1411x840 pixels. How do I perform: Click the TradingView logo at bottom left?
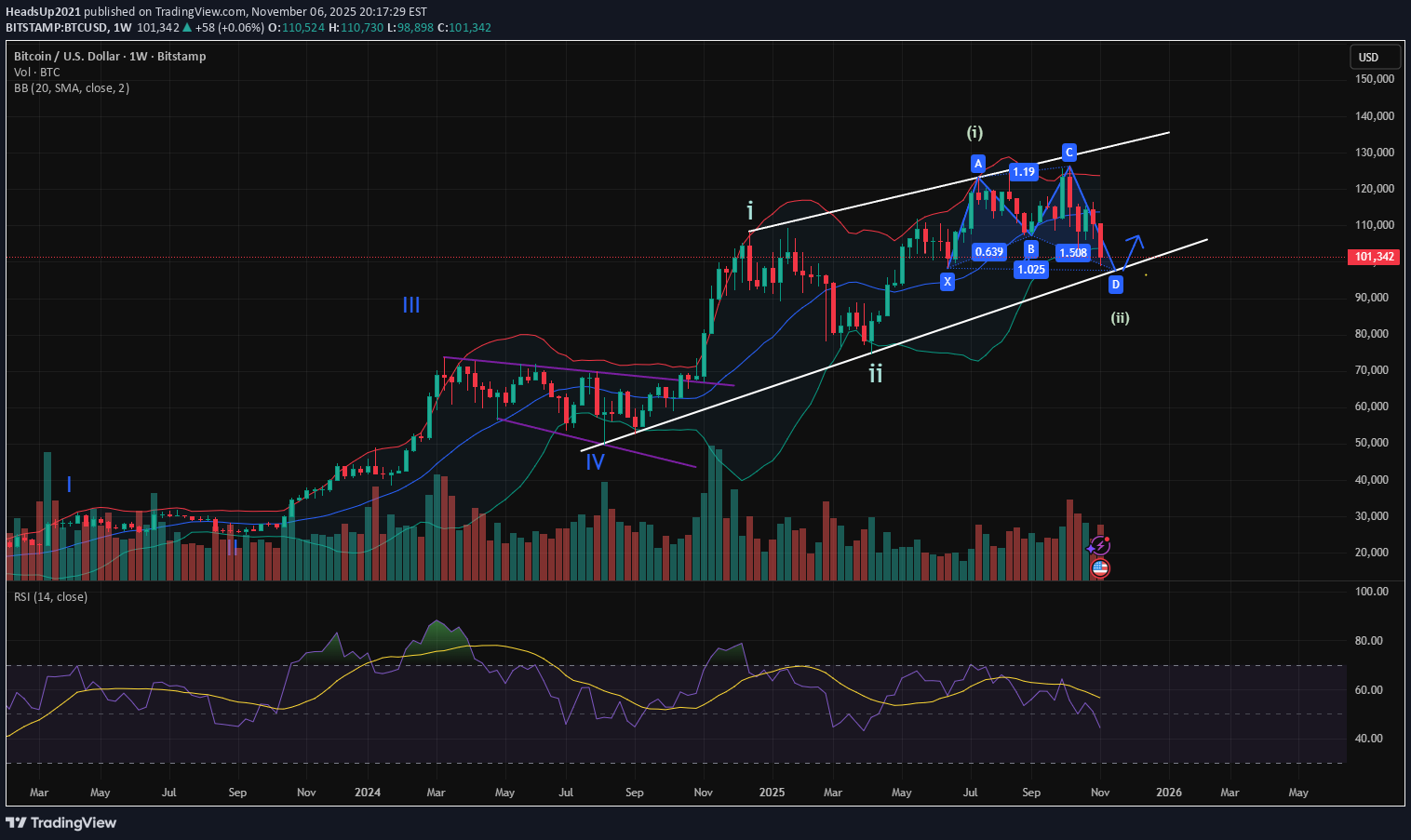pyautogui.click(x=61, y=822)
